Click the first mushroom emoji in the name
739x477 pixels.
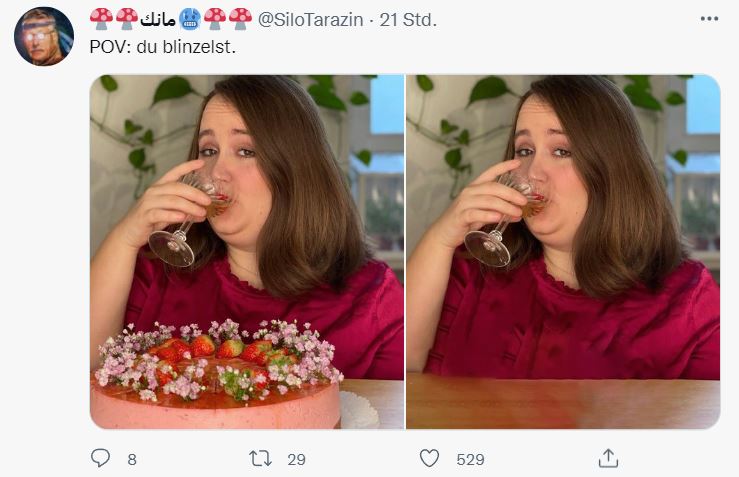[100, 19]
